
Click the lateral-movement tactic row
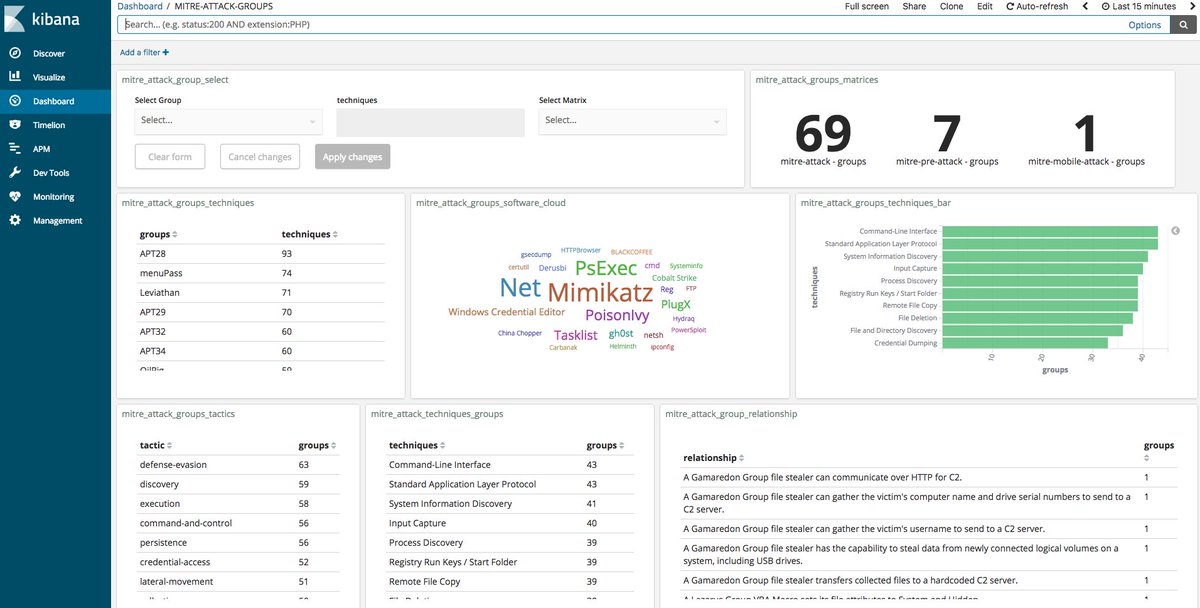[x=238, y=582]
